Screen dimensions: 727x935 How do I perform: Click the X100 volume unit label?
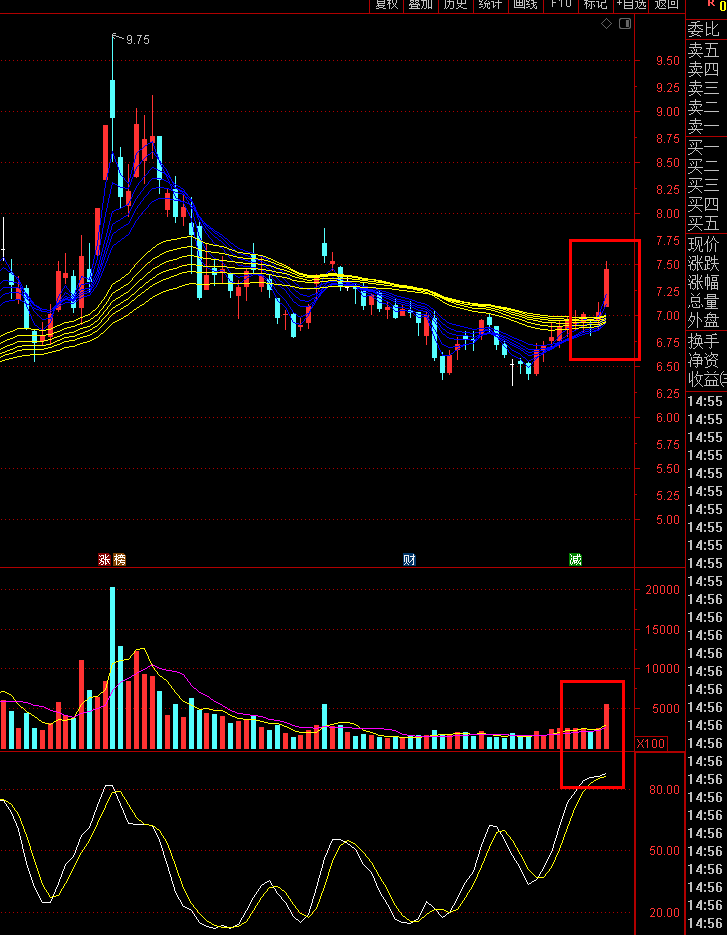(651, 744)
